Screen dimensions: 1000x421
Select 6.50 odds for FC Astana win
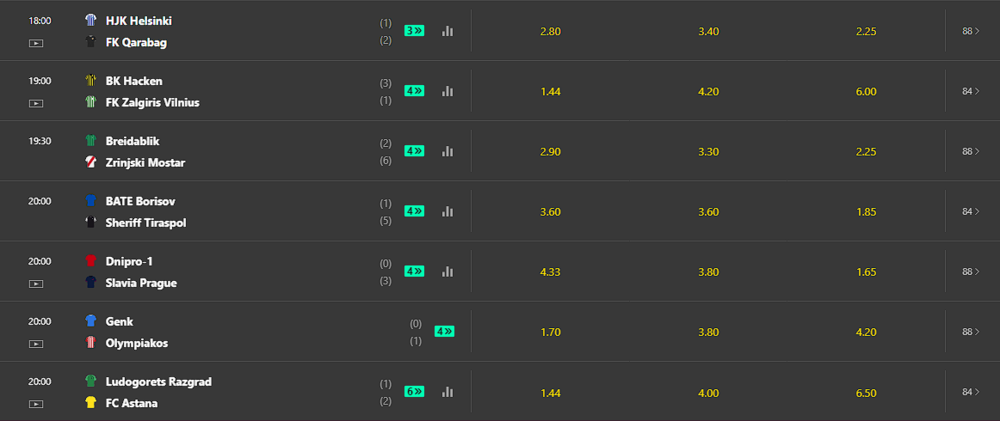tap(867, 392)
